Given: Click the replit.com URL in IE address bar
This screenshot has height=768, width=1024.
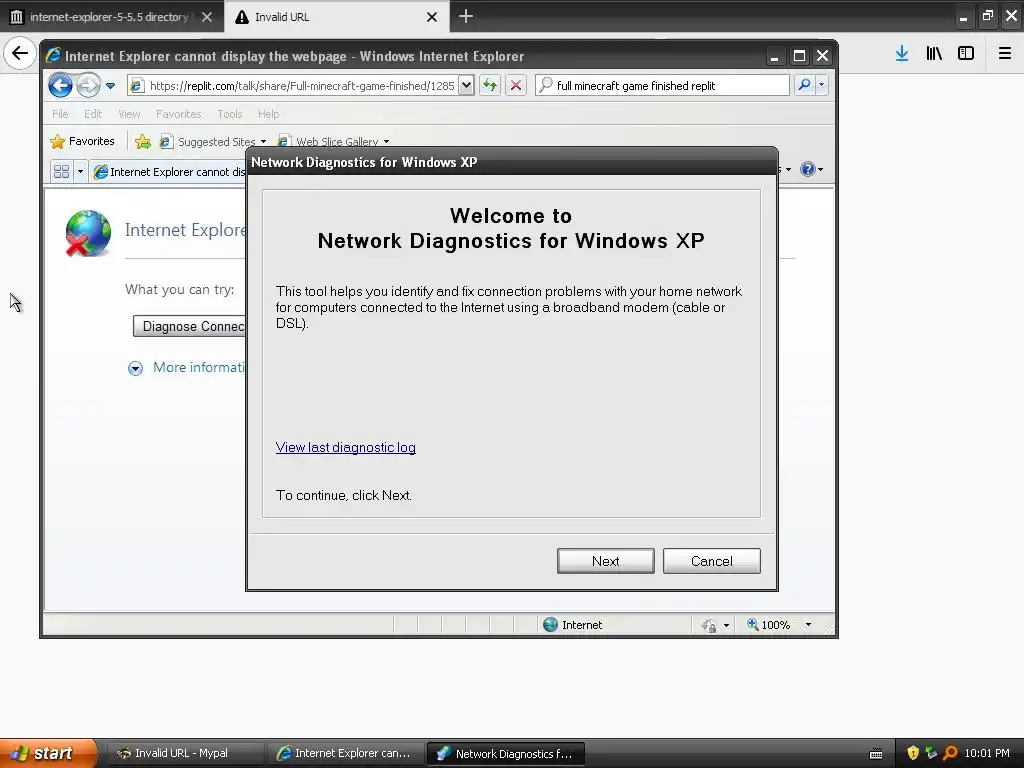Looking at the screenshot, I should pyautogui.click(x=302, y=86).
